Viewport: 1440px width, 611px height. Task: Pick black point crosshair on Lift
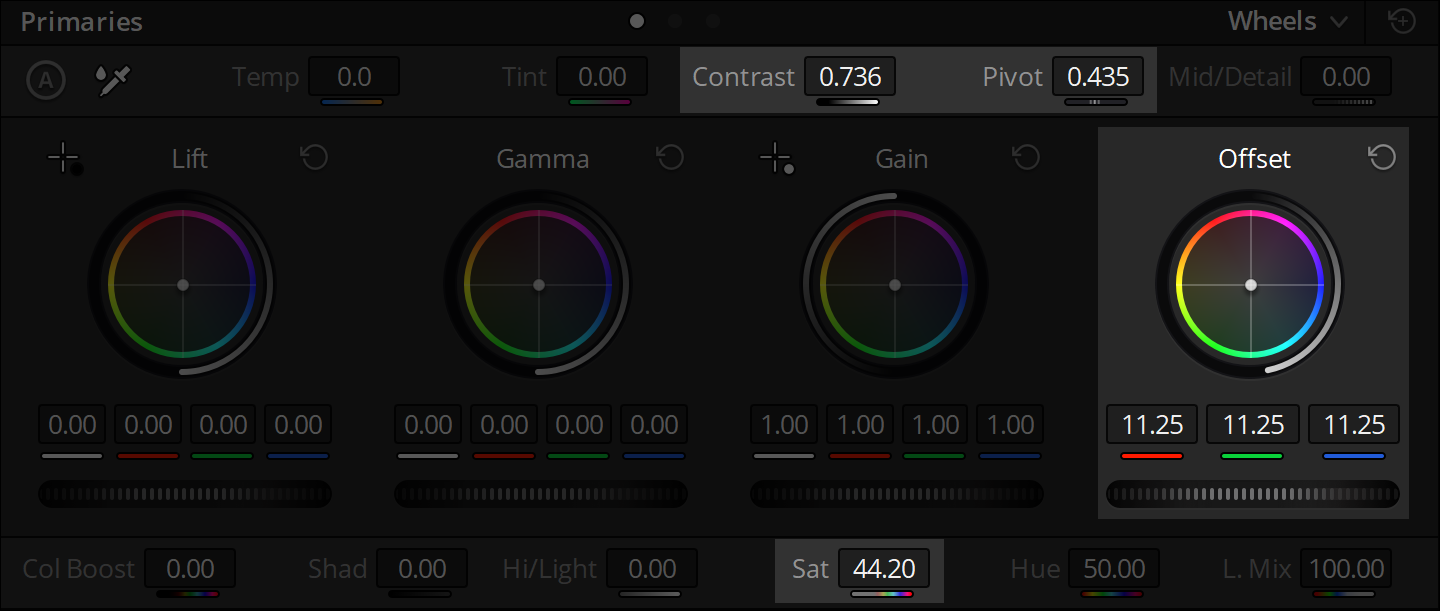(66, 159)
